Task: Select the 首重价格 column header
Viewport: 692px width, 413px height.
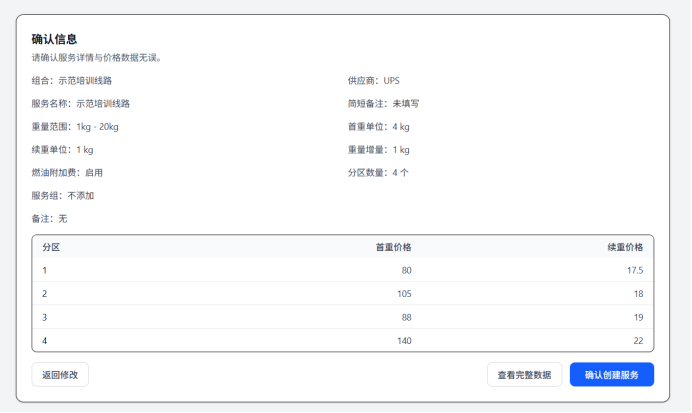Action: click(392, 247)
